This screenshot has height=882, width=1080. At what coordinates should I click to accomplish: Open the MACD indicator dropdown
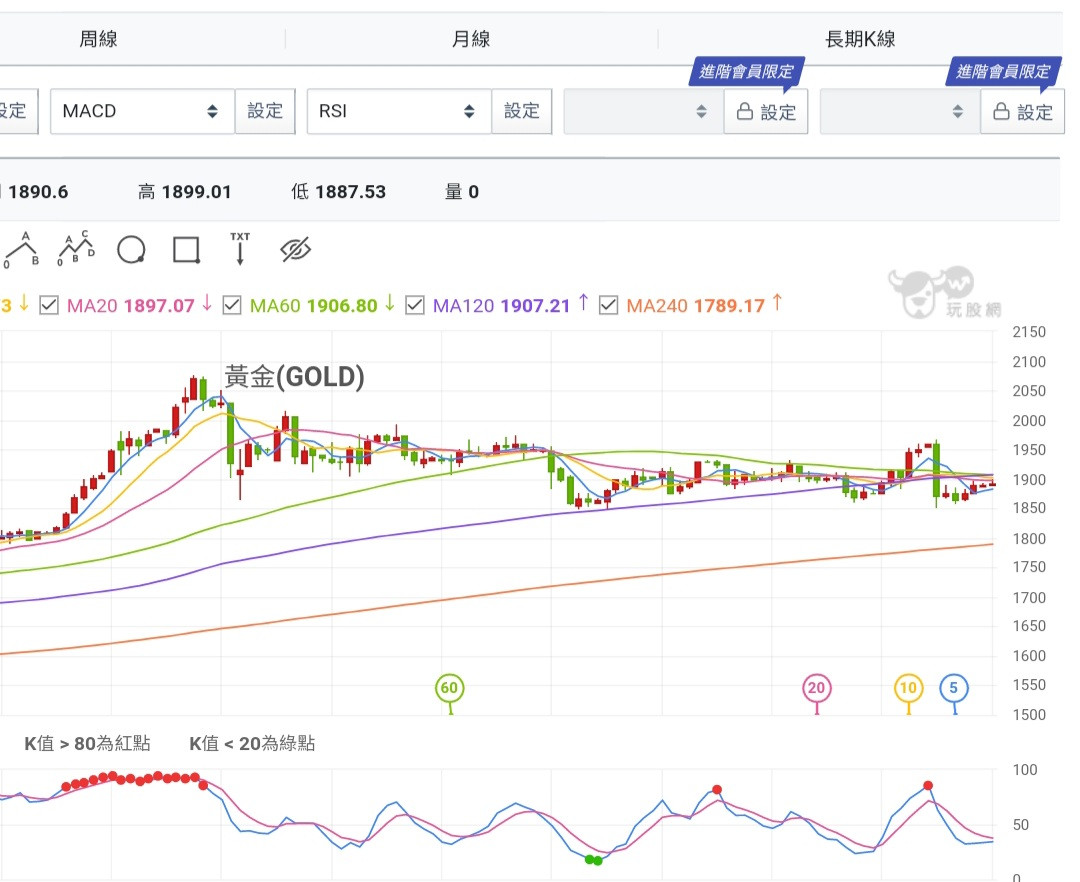[x=142, y=111]
